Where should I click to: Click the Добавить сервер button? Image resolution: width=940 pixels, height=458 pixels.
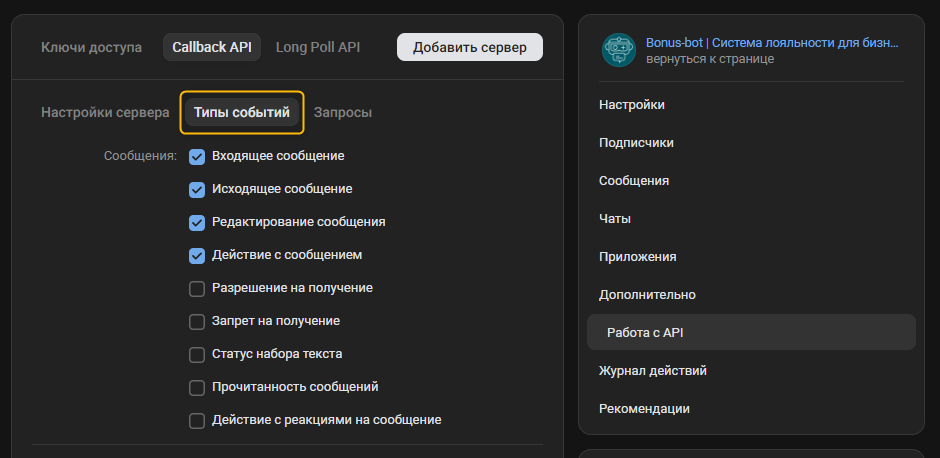tap(469, 47)
